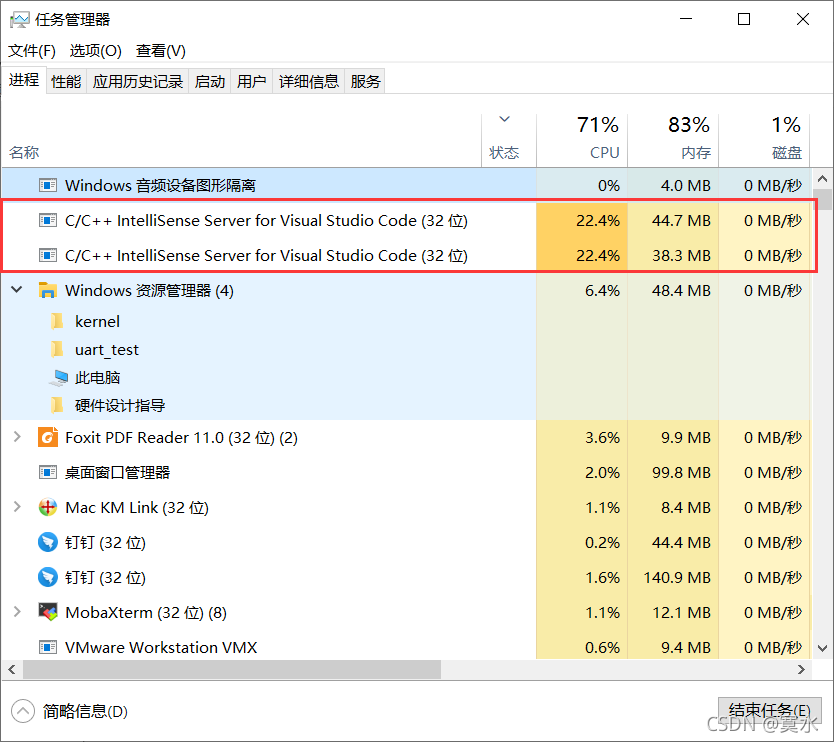Image resolution: width=834 pixels, height=742 pixels.
Task: Switch to the 详细信息 tab
Action: [x=309, y=81]
